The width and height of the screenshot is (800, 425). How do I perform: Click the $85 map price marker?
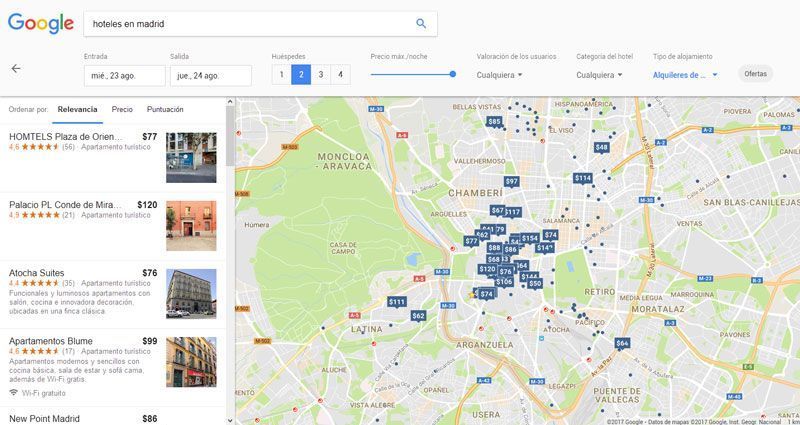tap(494, 121)
